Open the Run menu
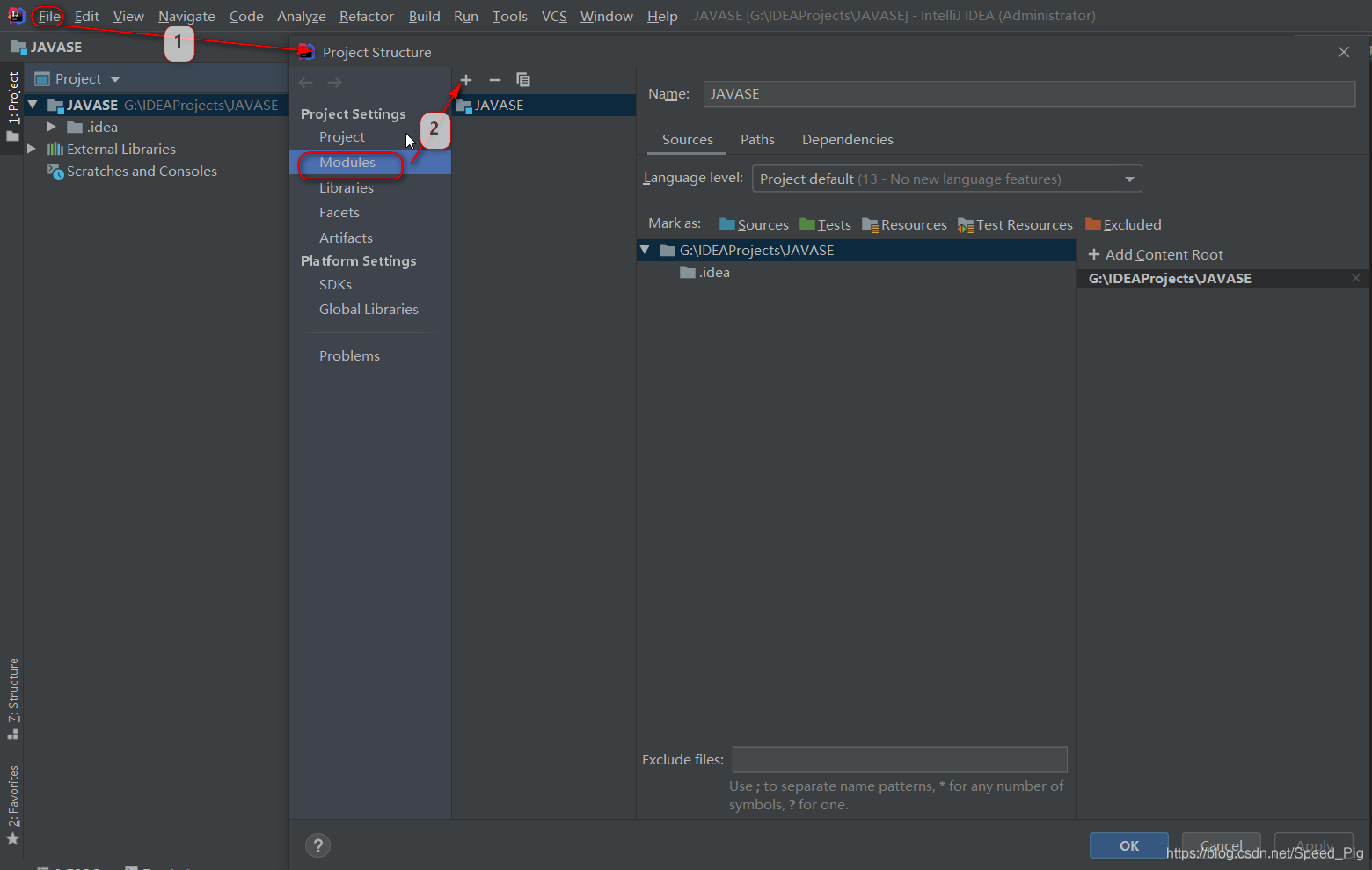This screenshot has height=870, width=1372. (x=466, y=16)
